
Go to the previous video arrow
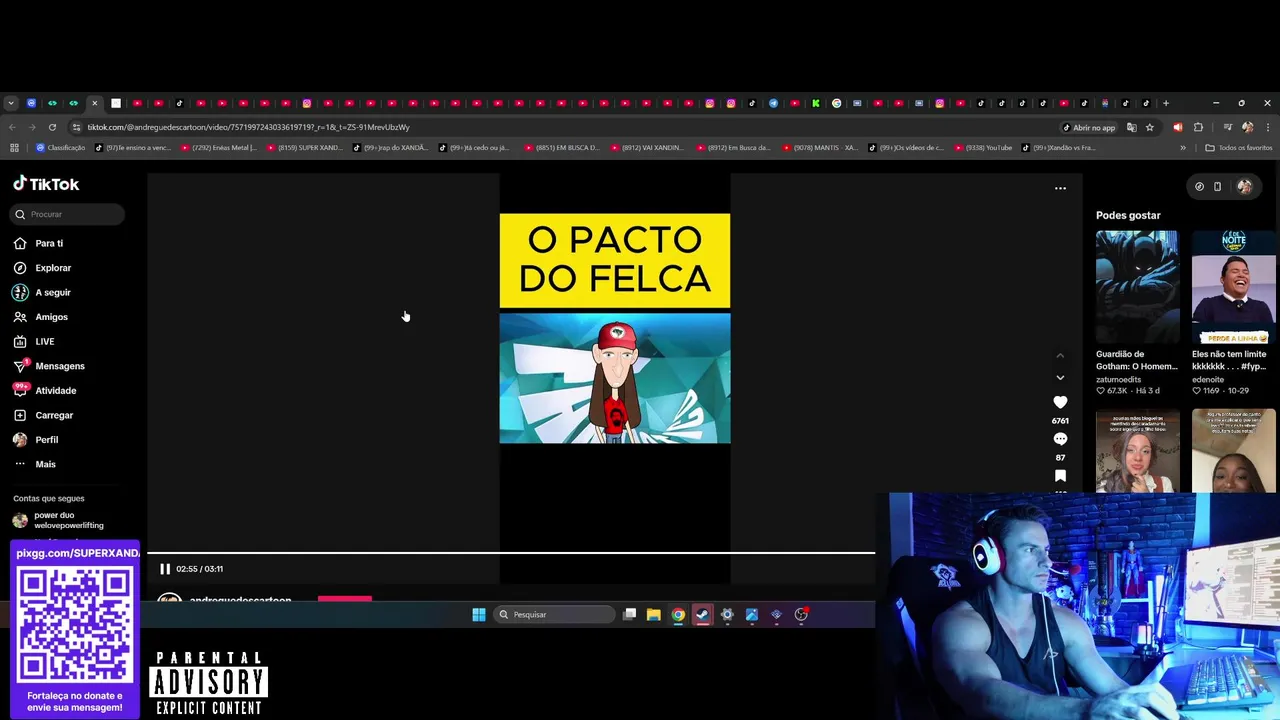(1060, 355)
